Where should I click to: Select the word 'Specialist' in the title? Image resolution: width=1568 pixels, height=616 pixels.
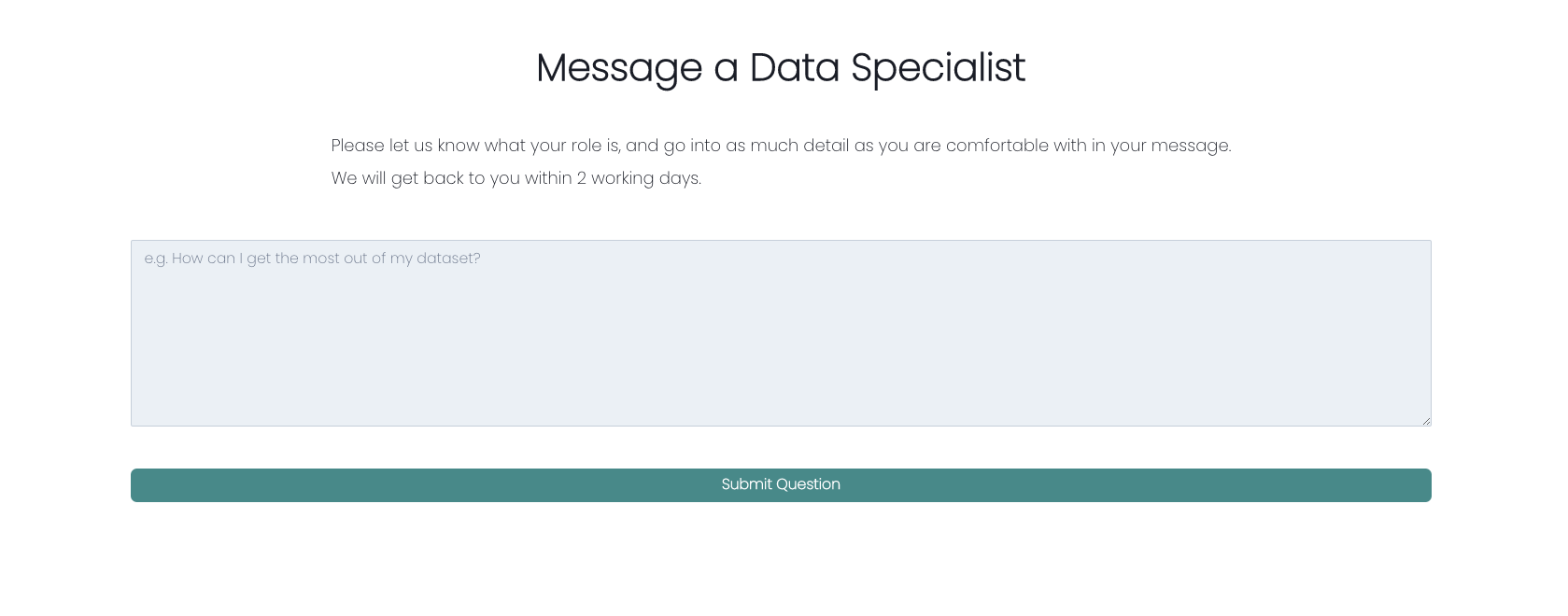coord(938,67)
